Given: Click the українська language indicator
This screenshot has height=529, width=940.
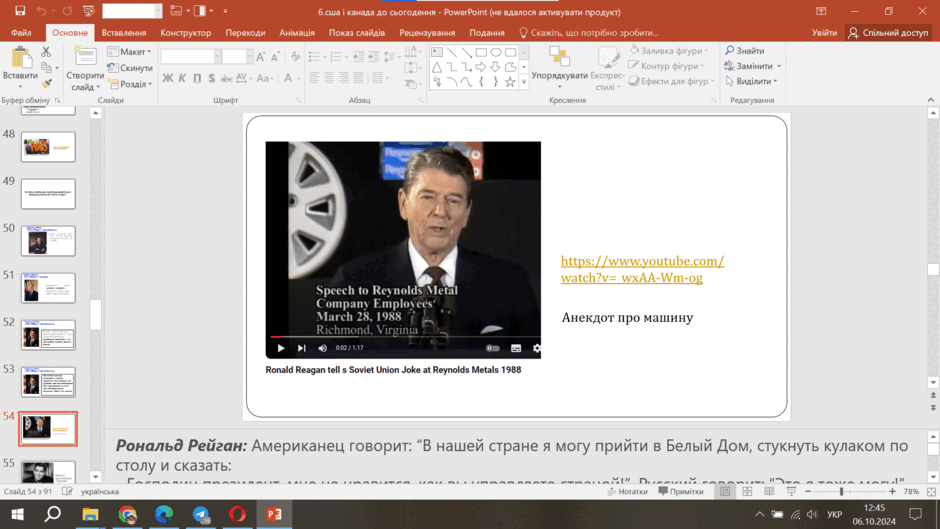Looking at the screenshot, I should (x=100, y=491).
